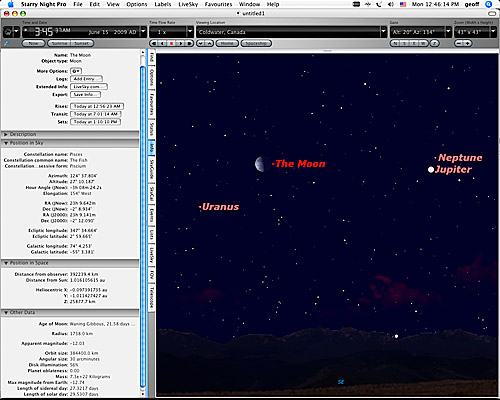
Task: Click the Spaceship button
Action: tap(256, 43)
